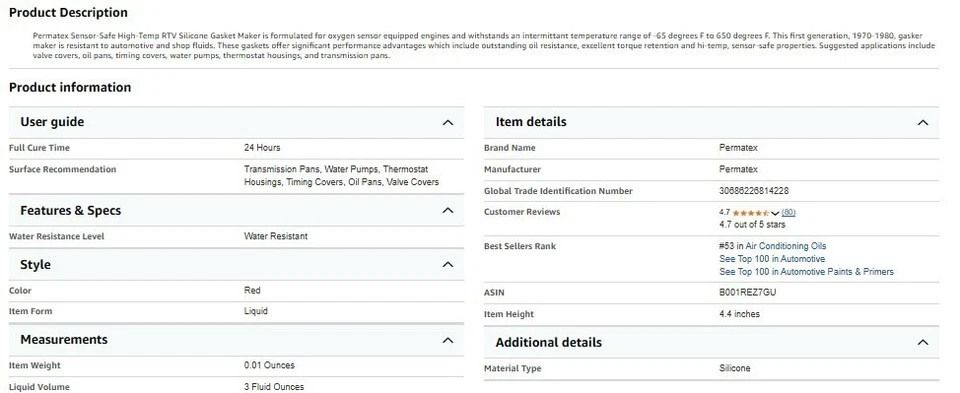The width and height of the screenshot is (960, 393).
Task: Click the Brand Name label
Action: point(509,148)
